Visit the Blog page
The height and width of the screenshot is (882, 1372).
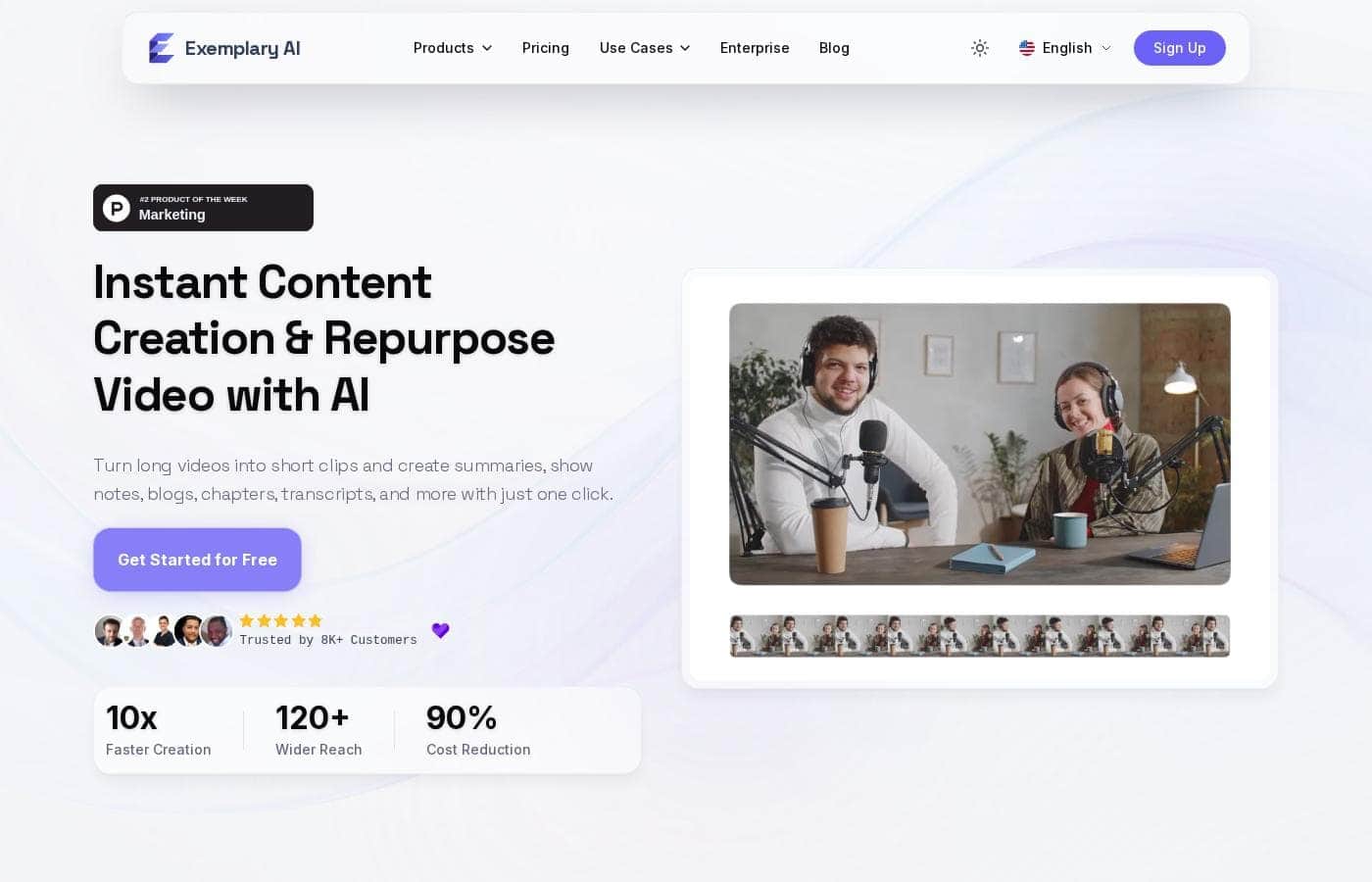[x=834, y=48]
